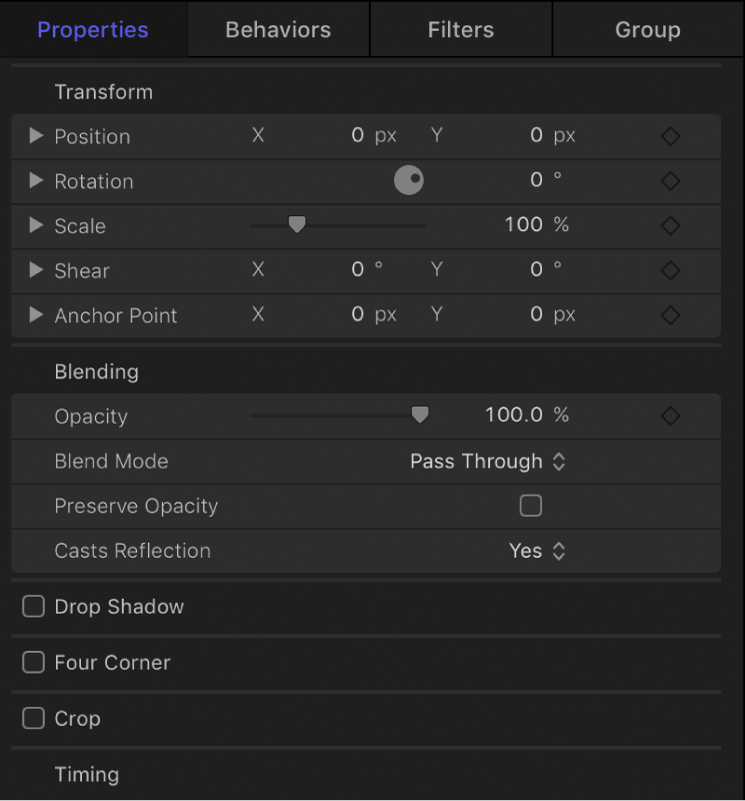Screen dimensions: 745x801
Task: Open the Filters tab
Action: 461,30
